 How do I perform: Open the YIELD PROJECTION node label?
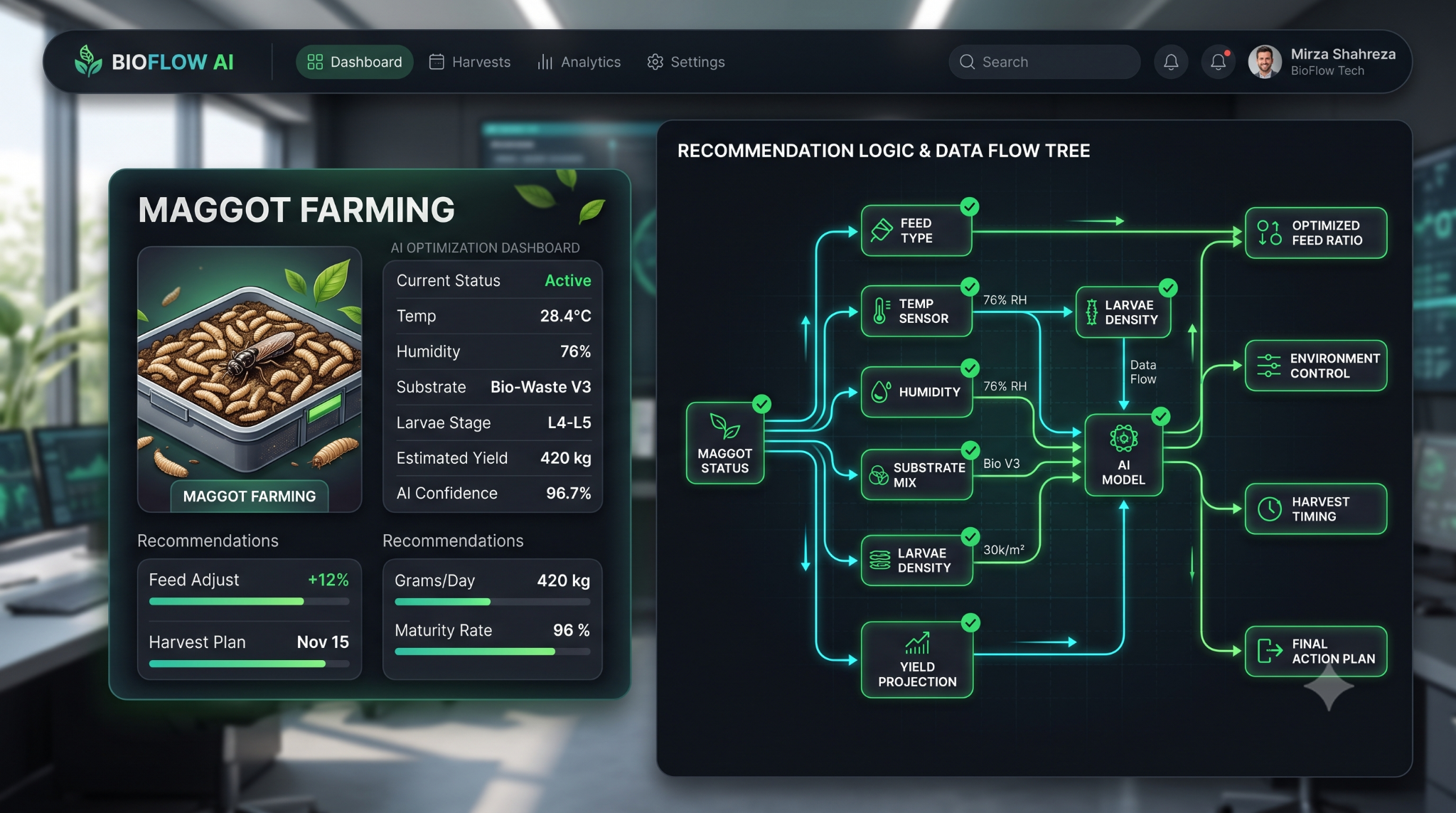[x=917, y=674]
